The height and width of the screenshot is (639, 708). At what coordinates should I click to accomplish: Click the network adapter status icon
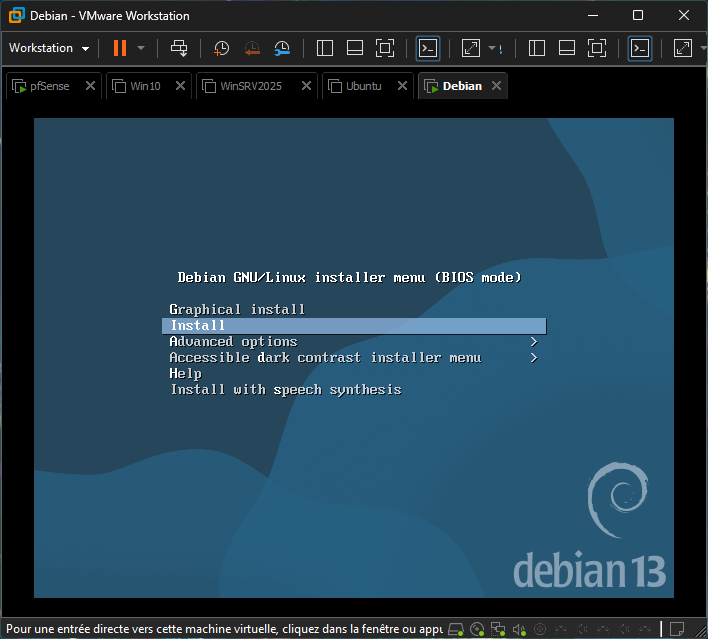(x=498, y=630)
